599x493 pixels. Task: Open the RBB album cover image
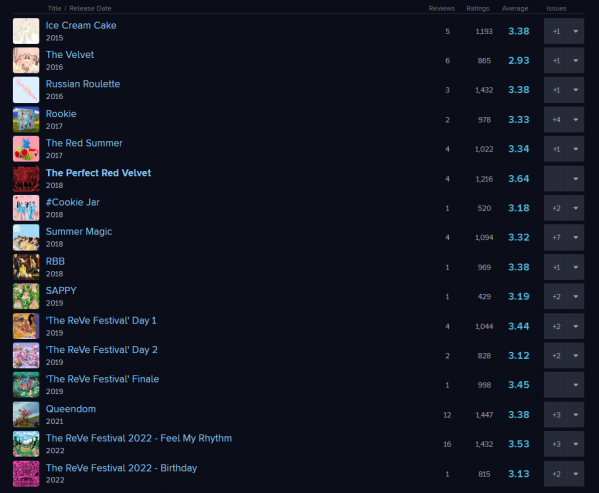(26, 267)
